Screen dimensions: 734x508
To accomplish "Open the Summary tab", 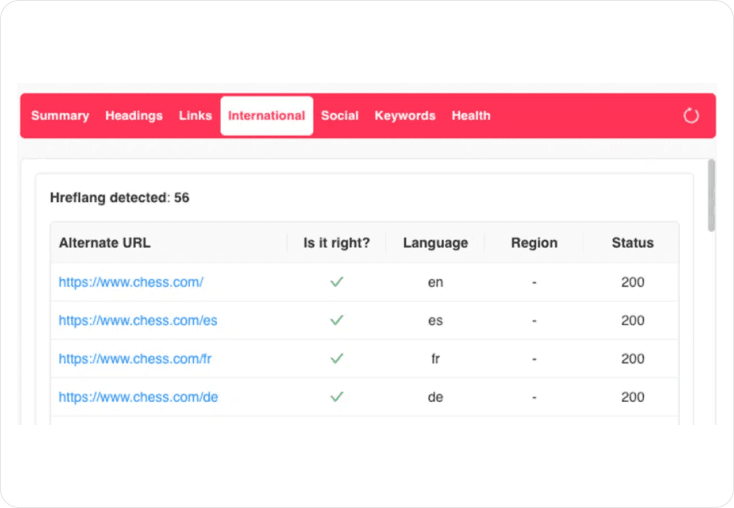I will pyautogui.click(x=60, y=116).
